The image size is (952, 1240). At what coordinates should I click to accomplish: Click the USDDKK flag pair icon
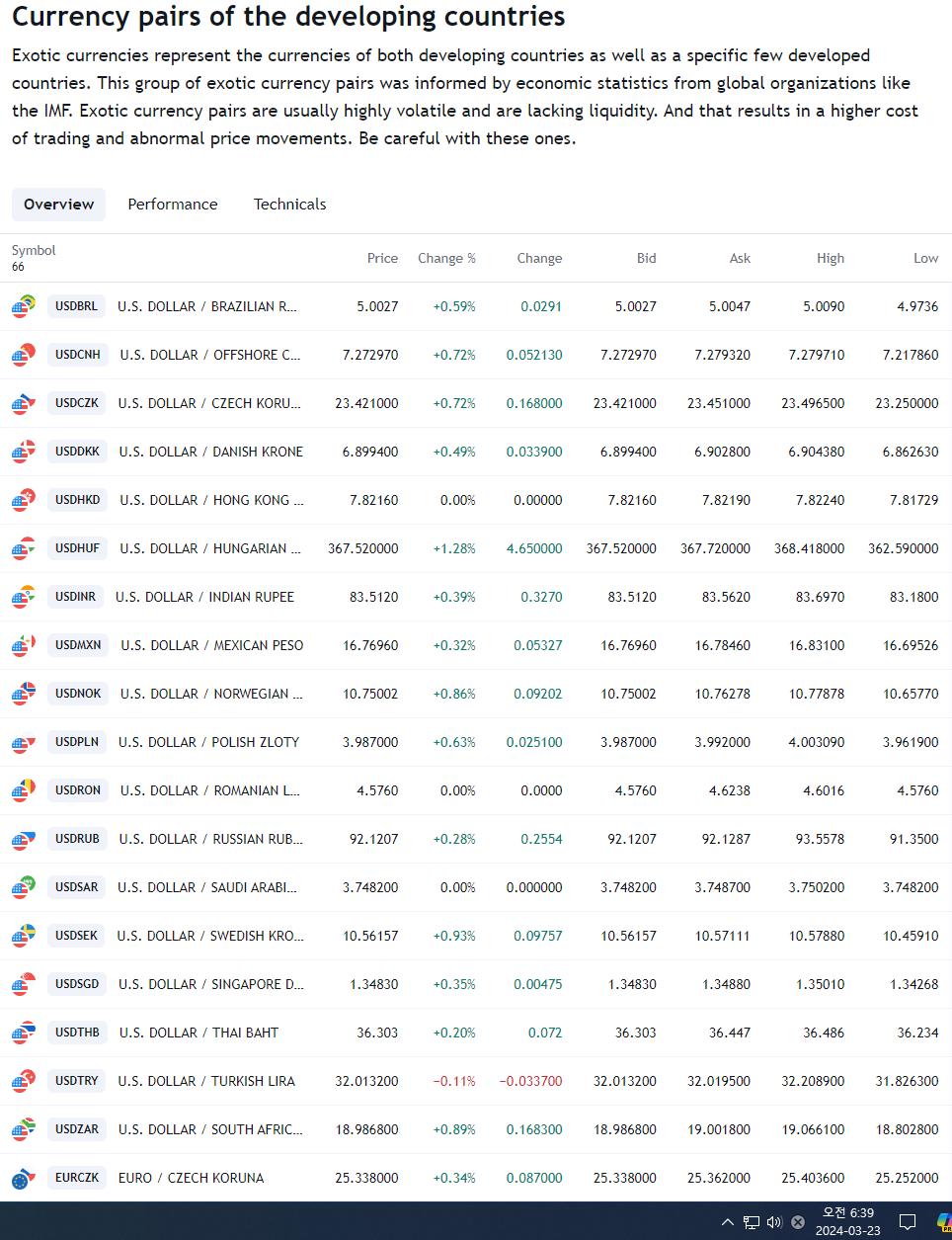24,452
